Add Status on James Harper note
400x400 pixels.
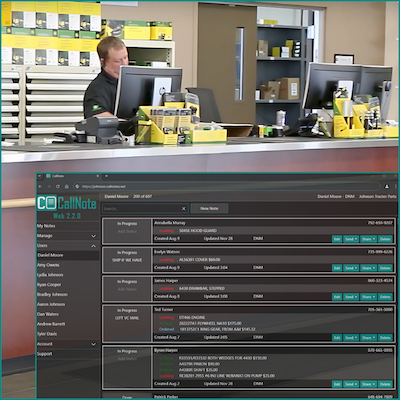click(127, 289)
